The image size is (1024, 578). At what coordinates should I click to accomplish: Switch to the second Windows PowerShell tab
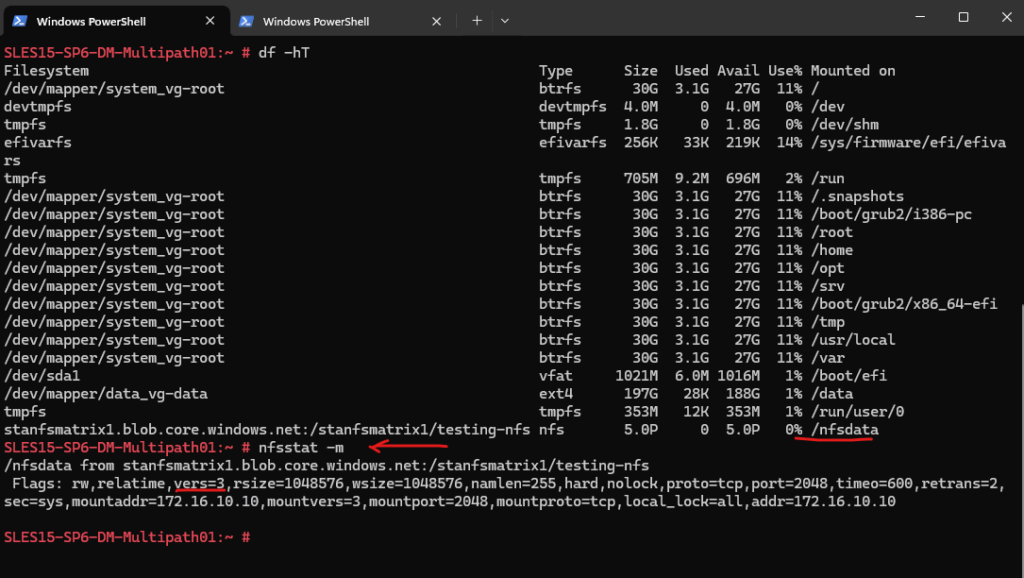(341, 21)
